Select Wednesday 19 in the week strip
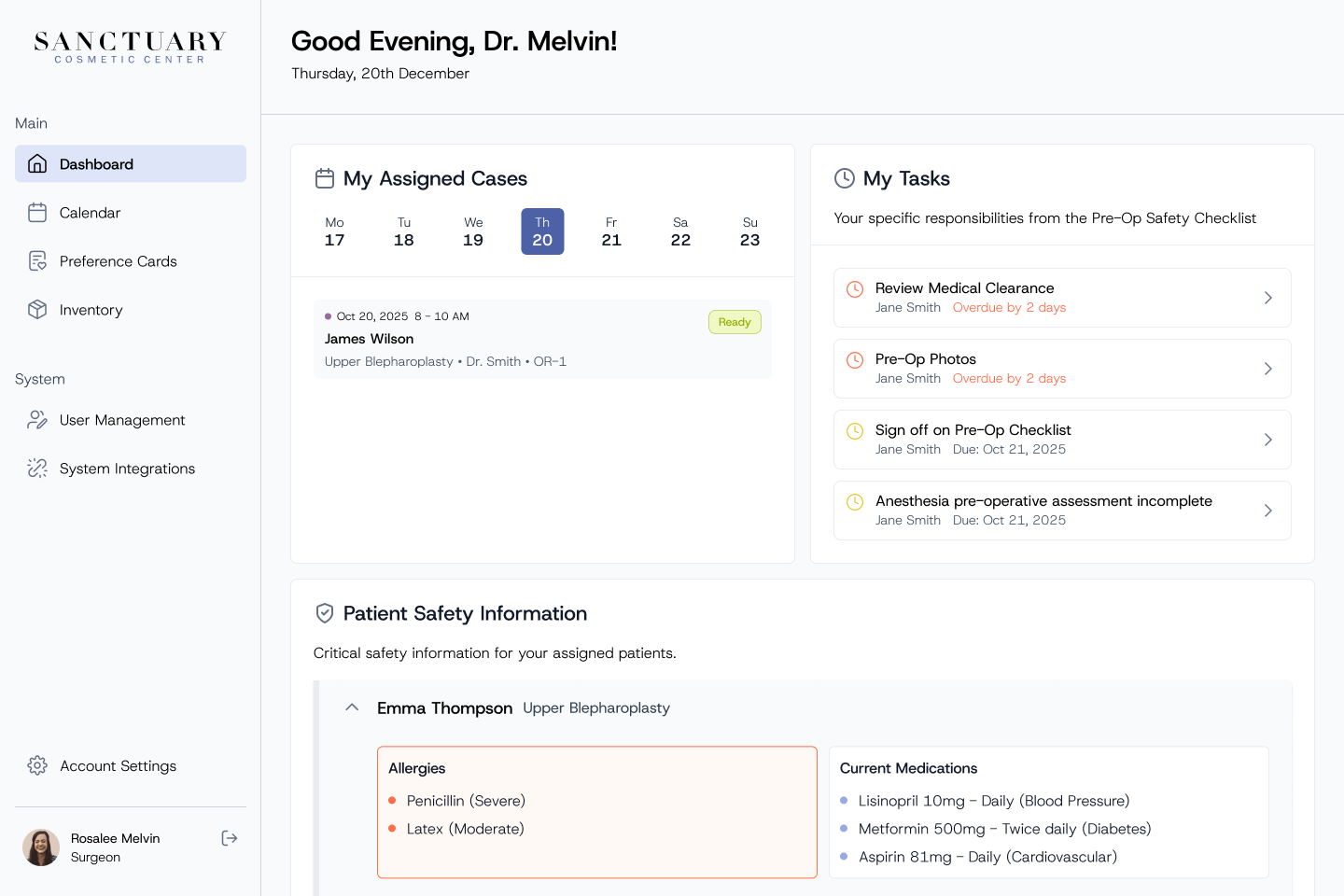The height and width of the screenshot is (896, 1344). [x=473, y=231]
